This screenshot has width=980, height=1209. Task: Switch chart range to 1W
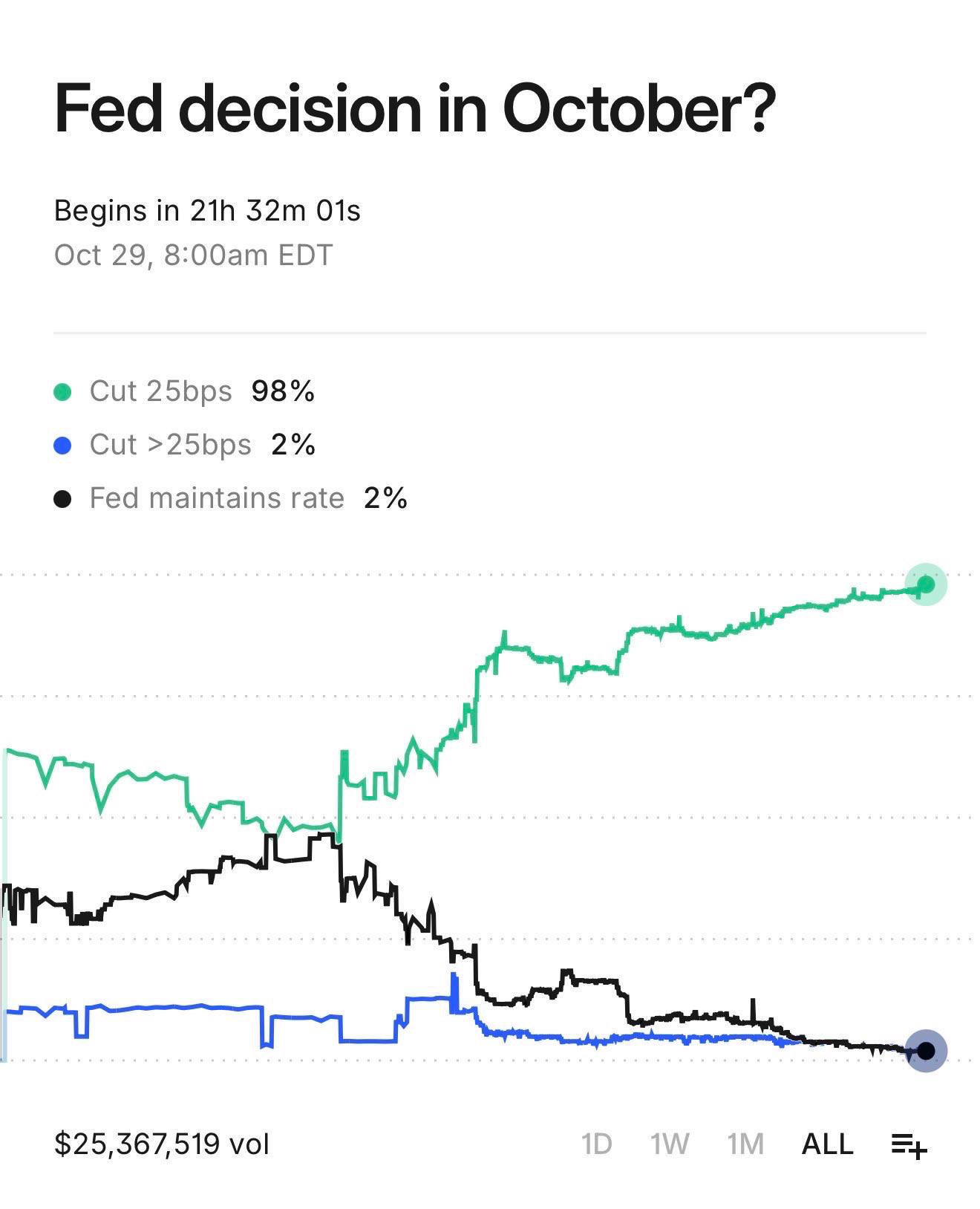[x=670, y=1144]
